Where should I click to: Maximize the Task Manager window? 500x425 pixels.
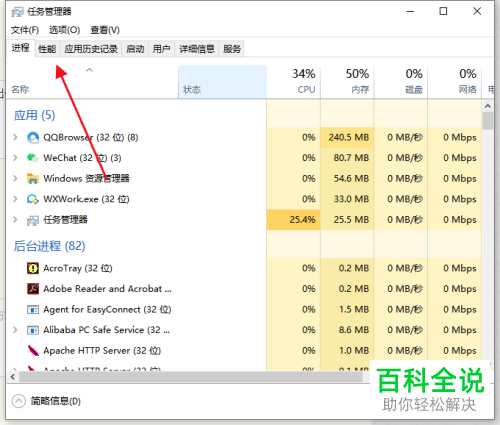click(x=443, y=11)
